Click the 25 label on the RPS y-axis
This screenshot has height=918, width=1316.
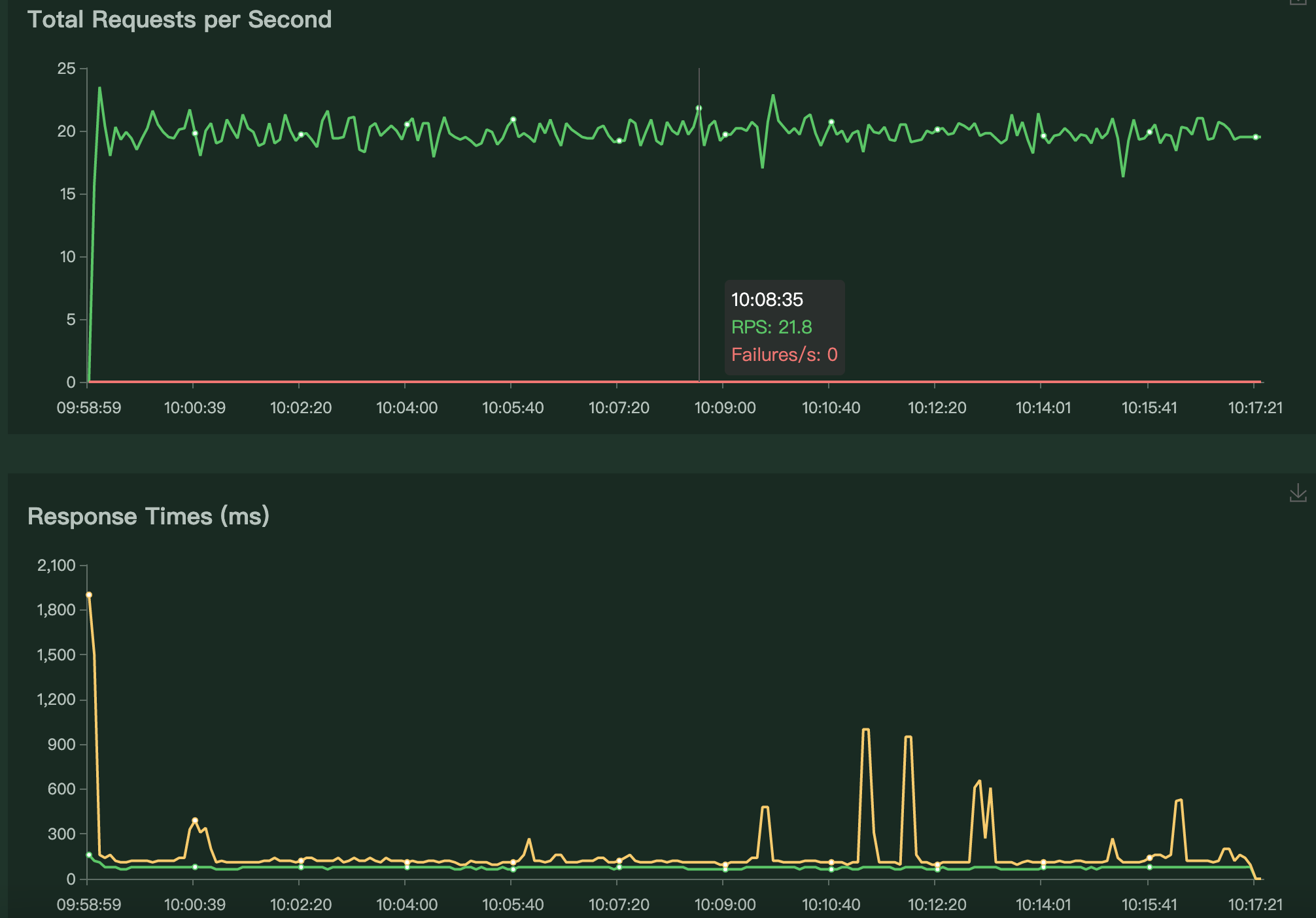(67, 69)
